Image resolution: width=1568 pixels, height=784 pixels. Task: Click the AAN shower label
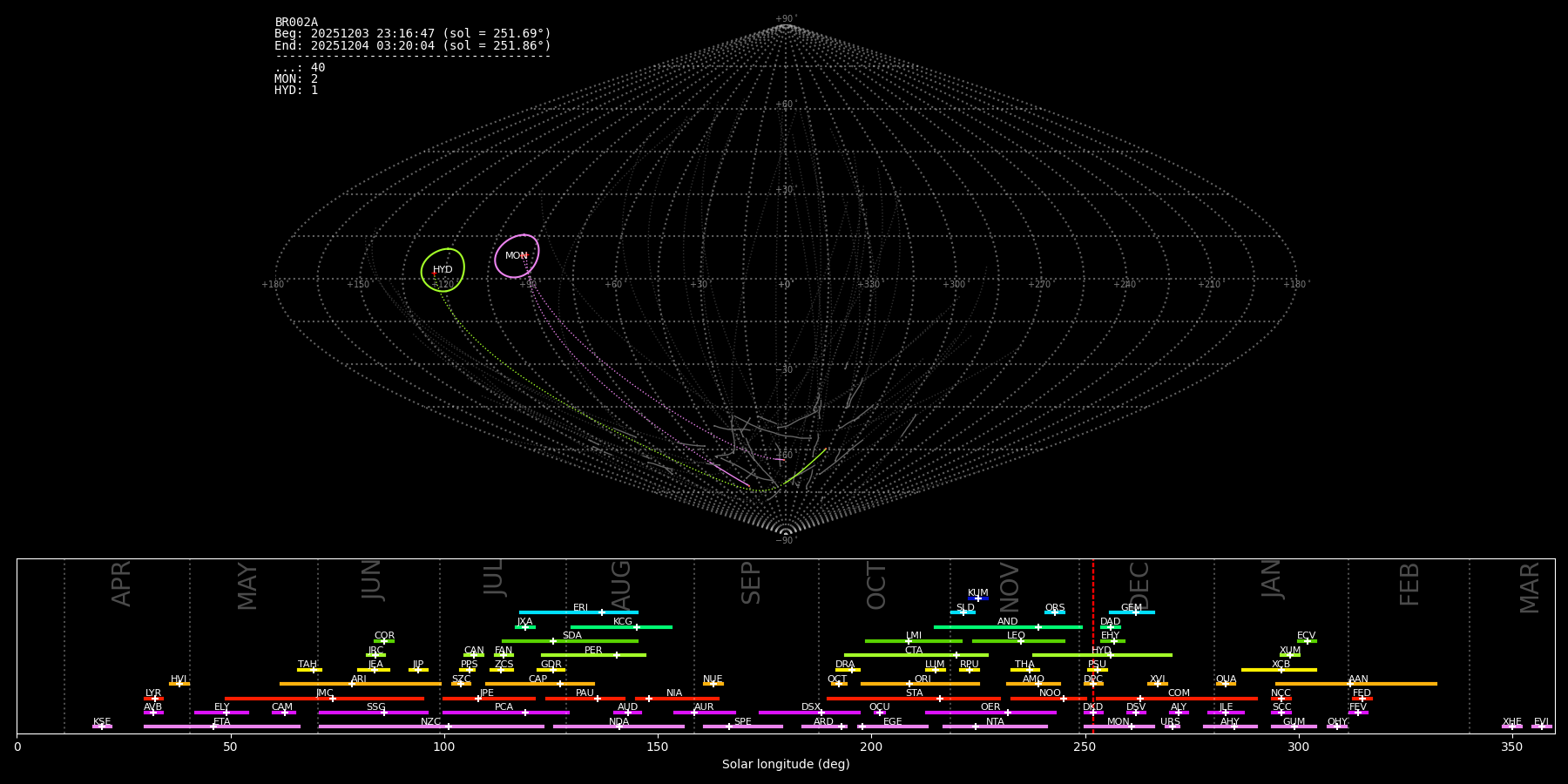click(1358, 679)
